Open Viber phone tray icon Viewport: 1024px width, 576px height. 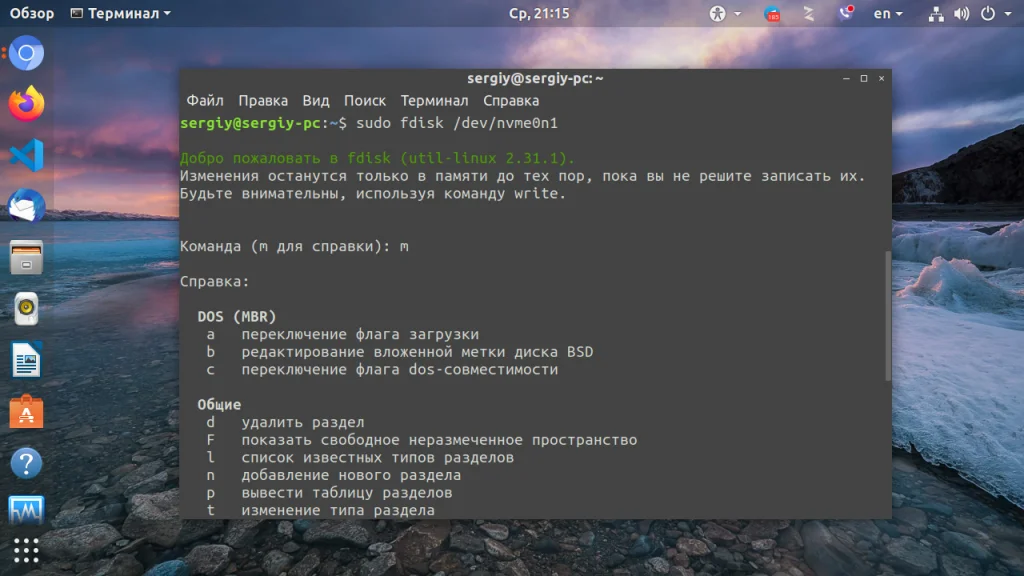(x=846, y=12)
